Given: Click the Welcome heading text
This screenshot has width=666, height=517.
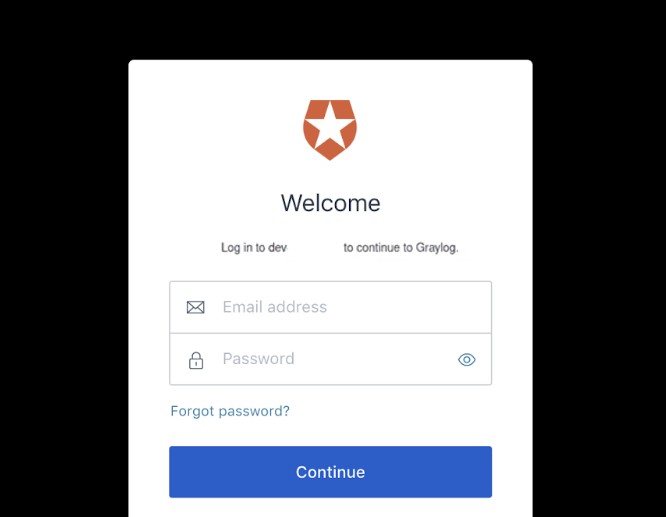Looking at the screenshot, I should click(330, 203).
